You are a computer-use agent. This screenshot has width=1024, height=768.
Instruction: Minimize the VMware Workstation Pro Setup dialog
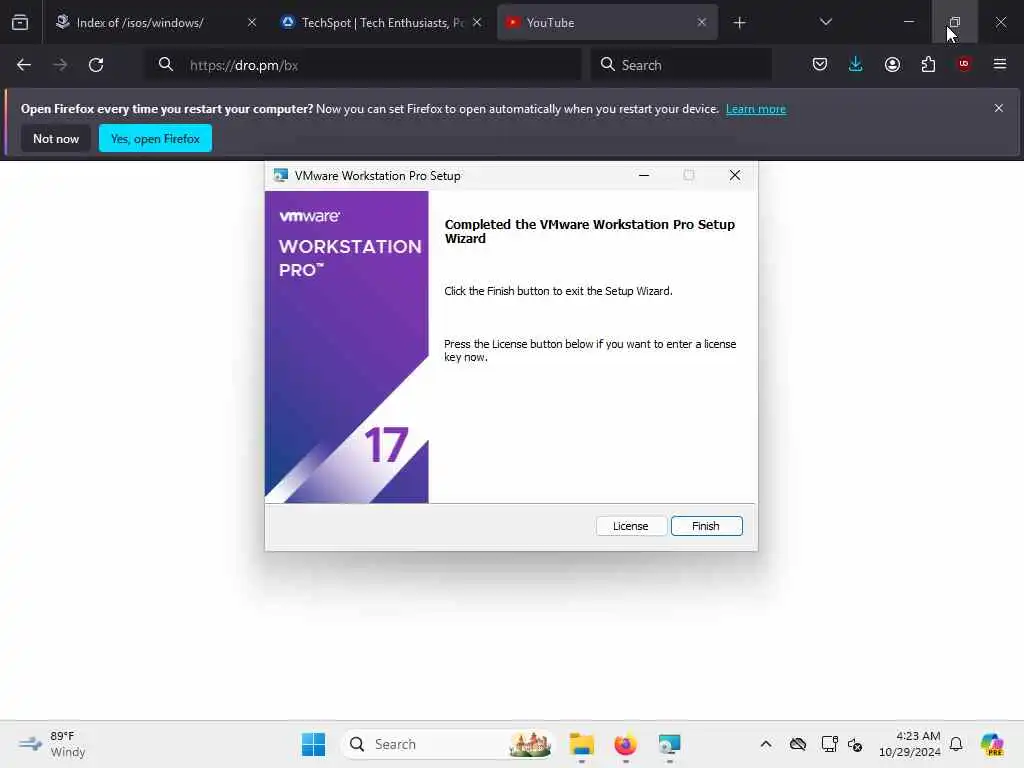[x=644, y=175]
